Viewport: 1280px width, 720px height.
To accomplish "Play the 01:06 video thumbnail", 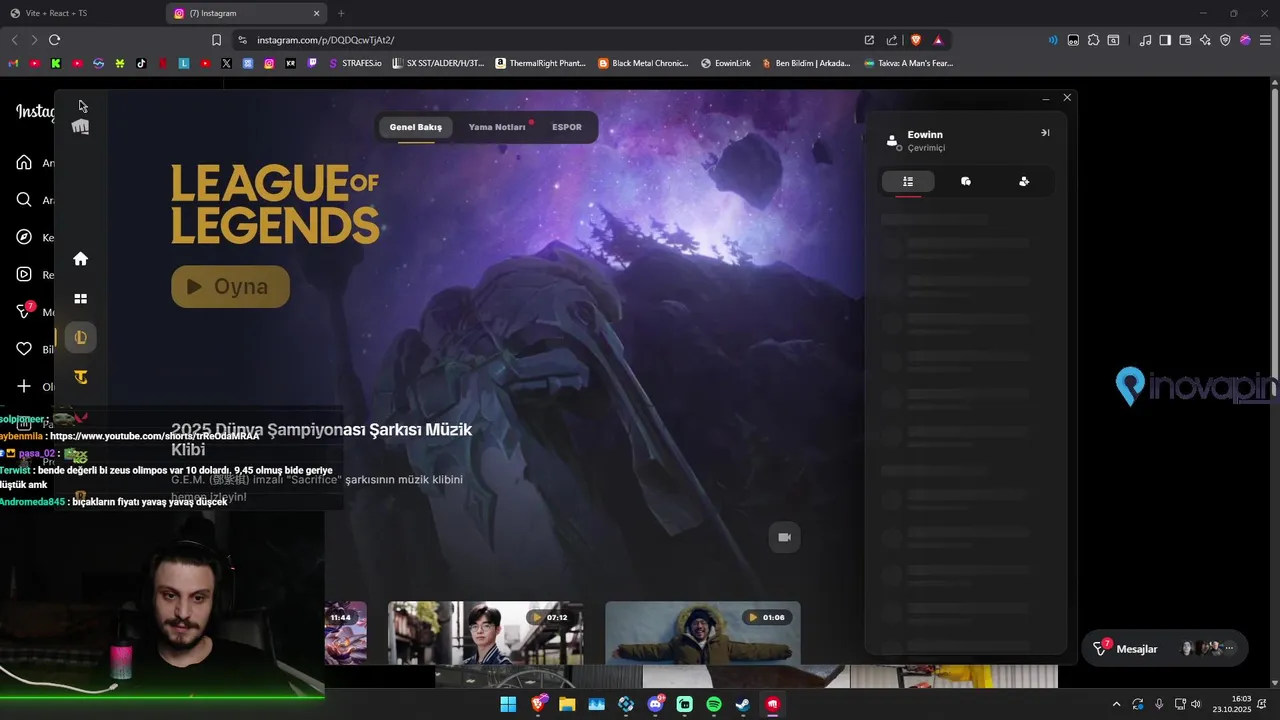I will (702, 632).
